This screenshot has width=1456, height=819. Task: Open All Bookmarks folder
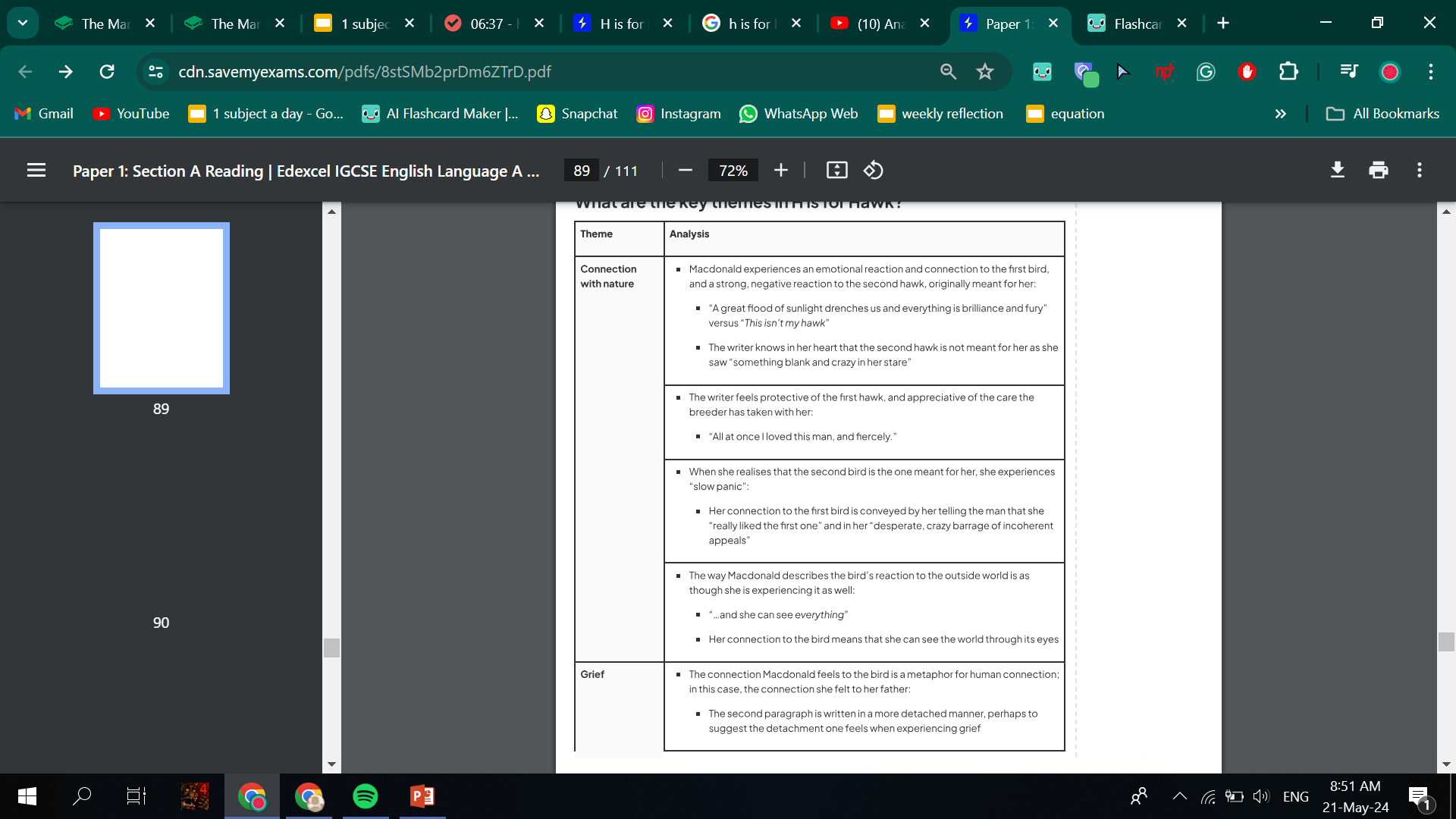click(x=1382, y=114)
